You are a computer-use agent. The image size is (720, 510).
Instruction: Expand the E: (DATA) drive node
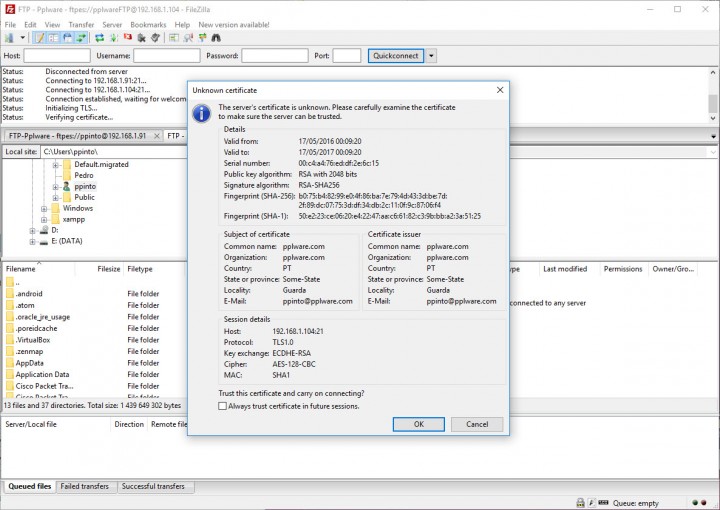(x=33, y=241)
